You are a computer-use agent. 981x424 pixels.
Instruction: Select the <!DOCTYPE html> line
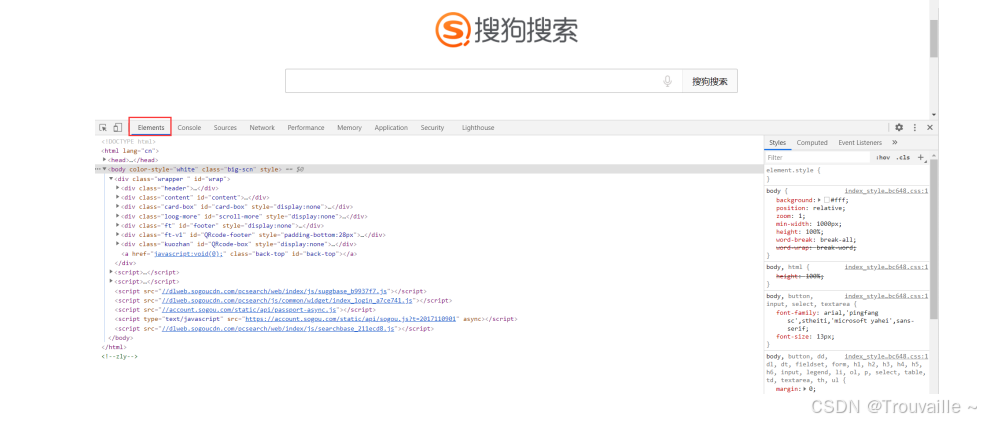[129, 141]
